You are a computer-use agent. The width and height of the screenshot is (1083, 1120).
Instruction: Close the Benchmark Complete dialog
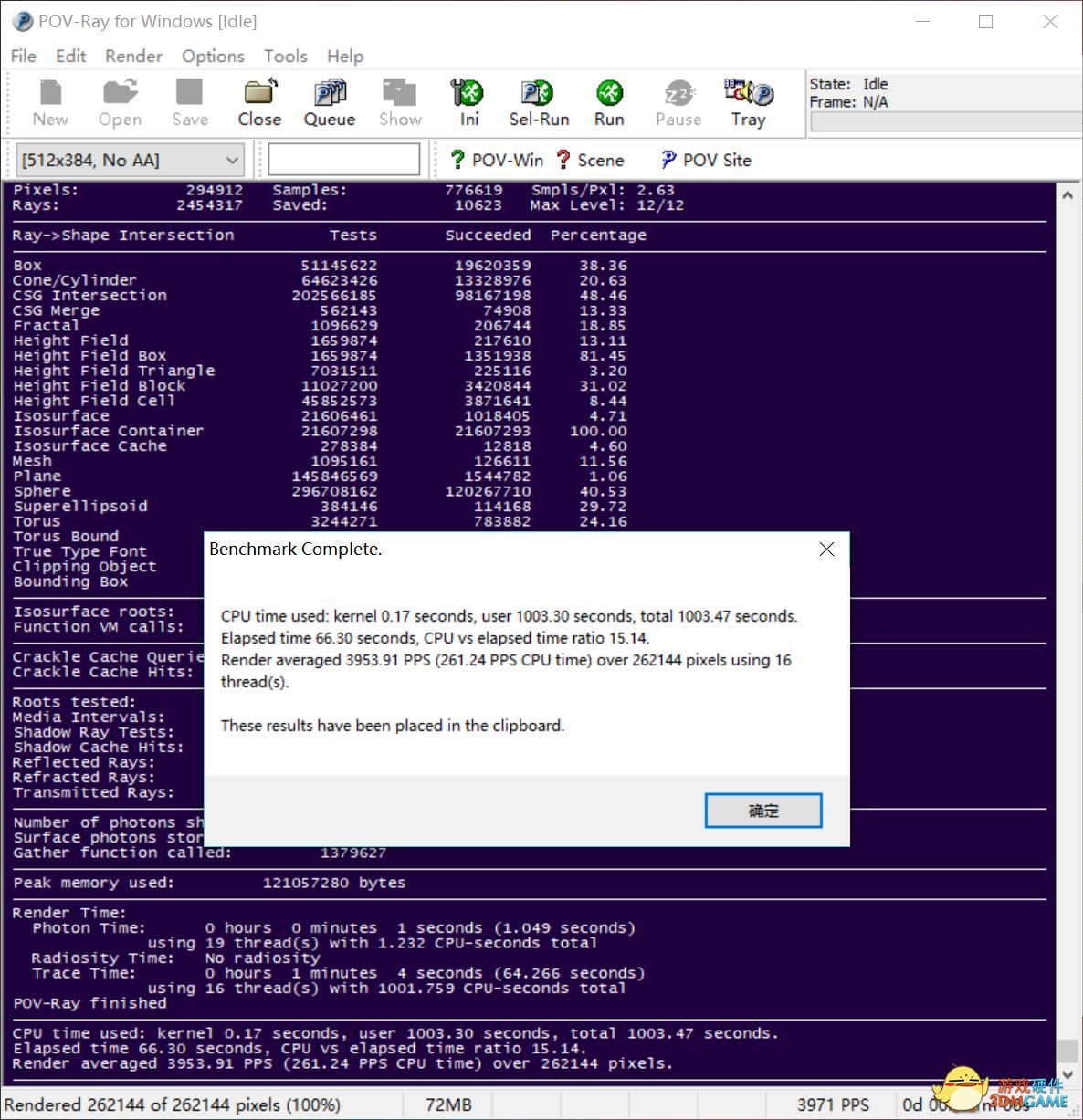(x=826, y=549)
